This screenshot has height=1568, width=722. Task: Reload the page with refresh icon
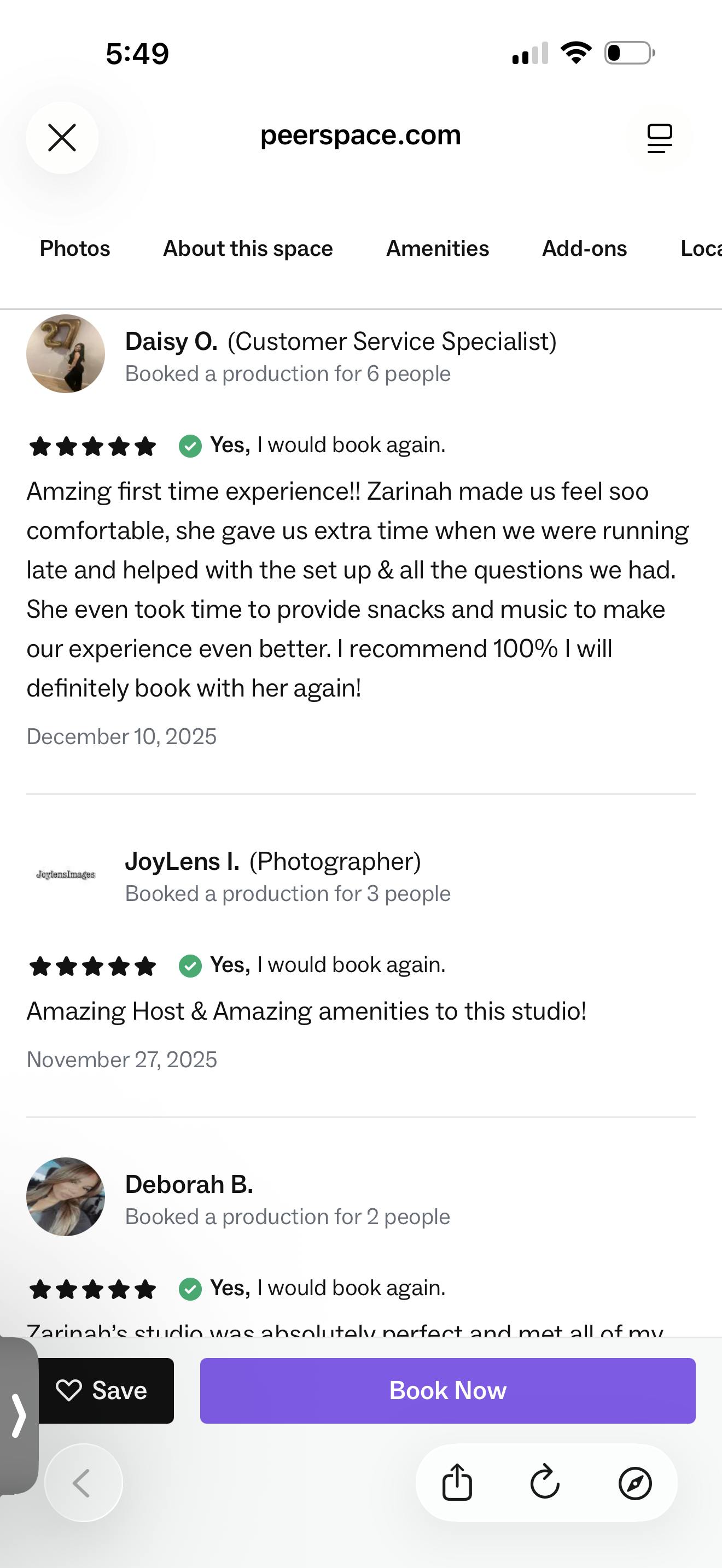(x=545, y=1482)
